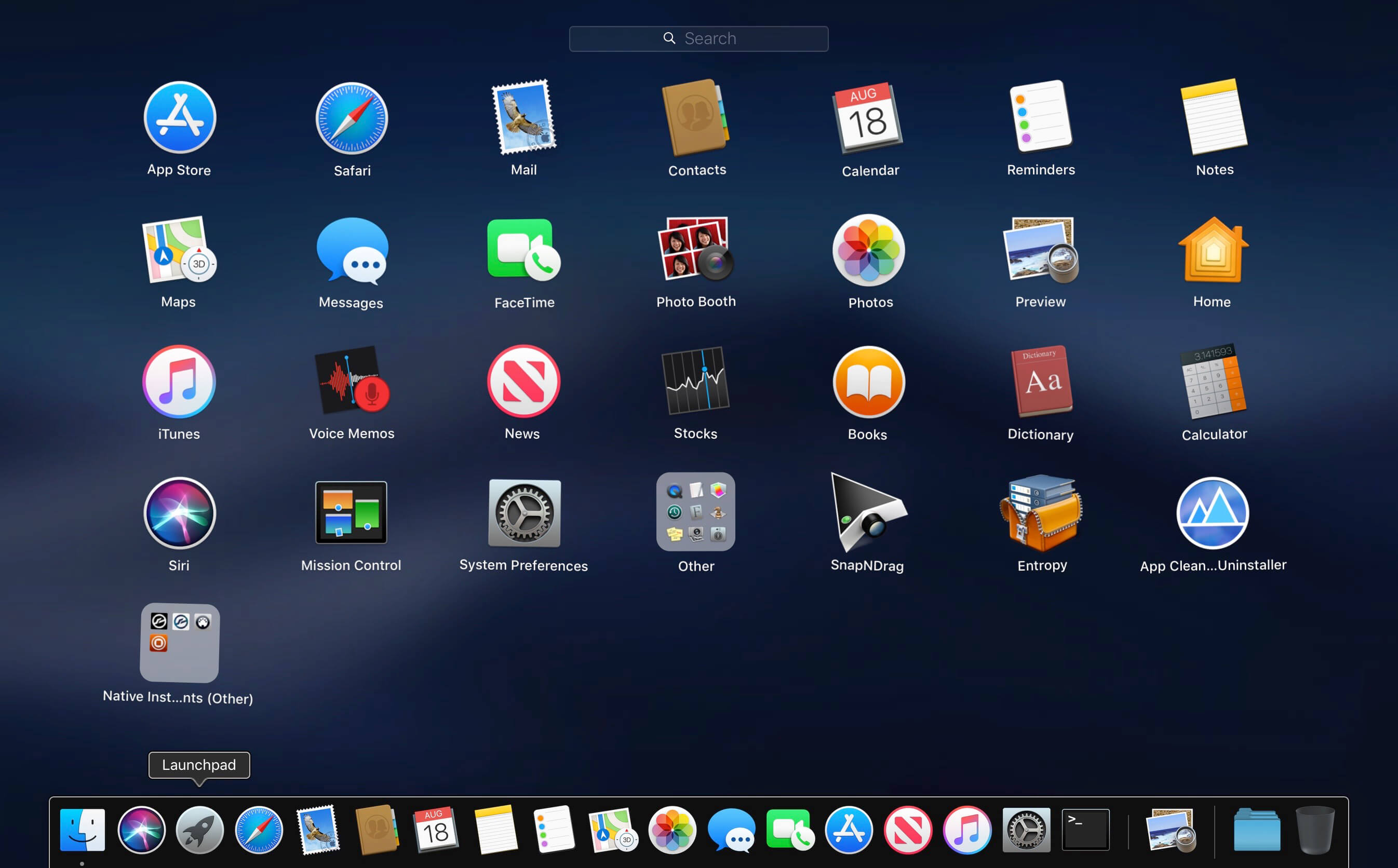Open News app in Launchpad grid

tap(523, 381)
